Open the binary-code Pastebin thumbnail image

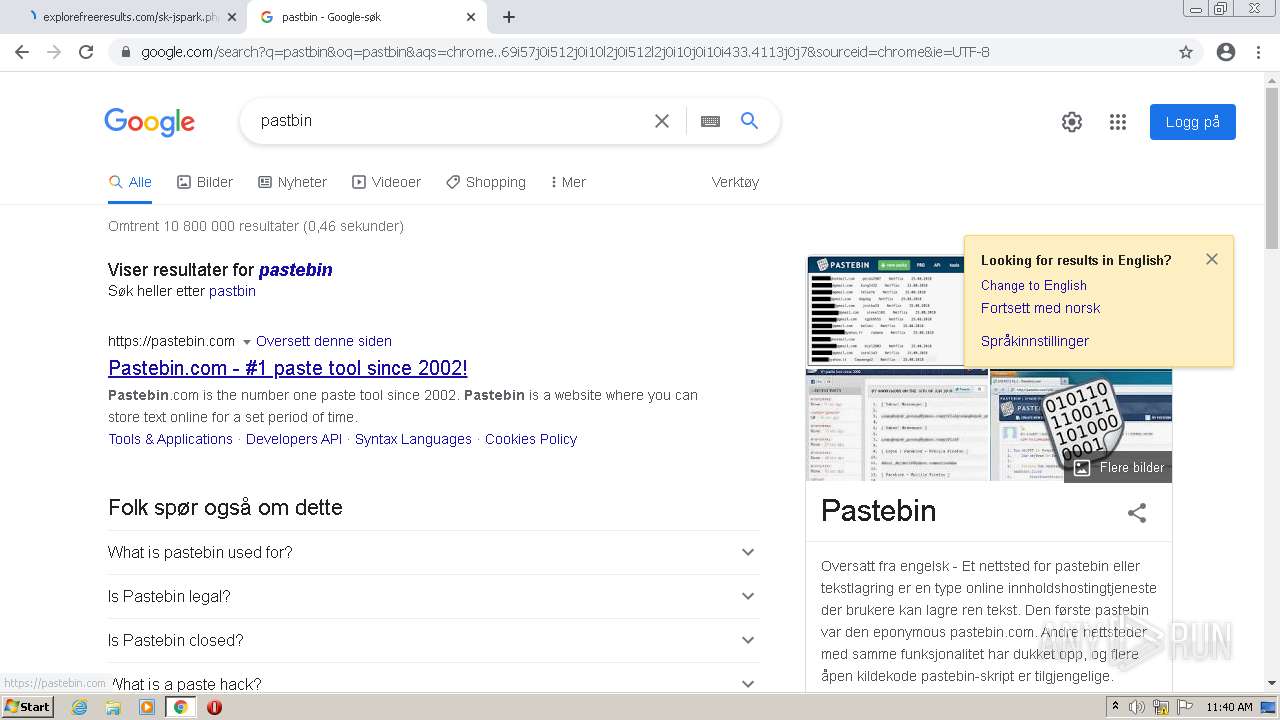(x=1081, y=425)
